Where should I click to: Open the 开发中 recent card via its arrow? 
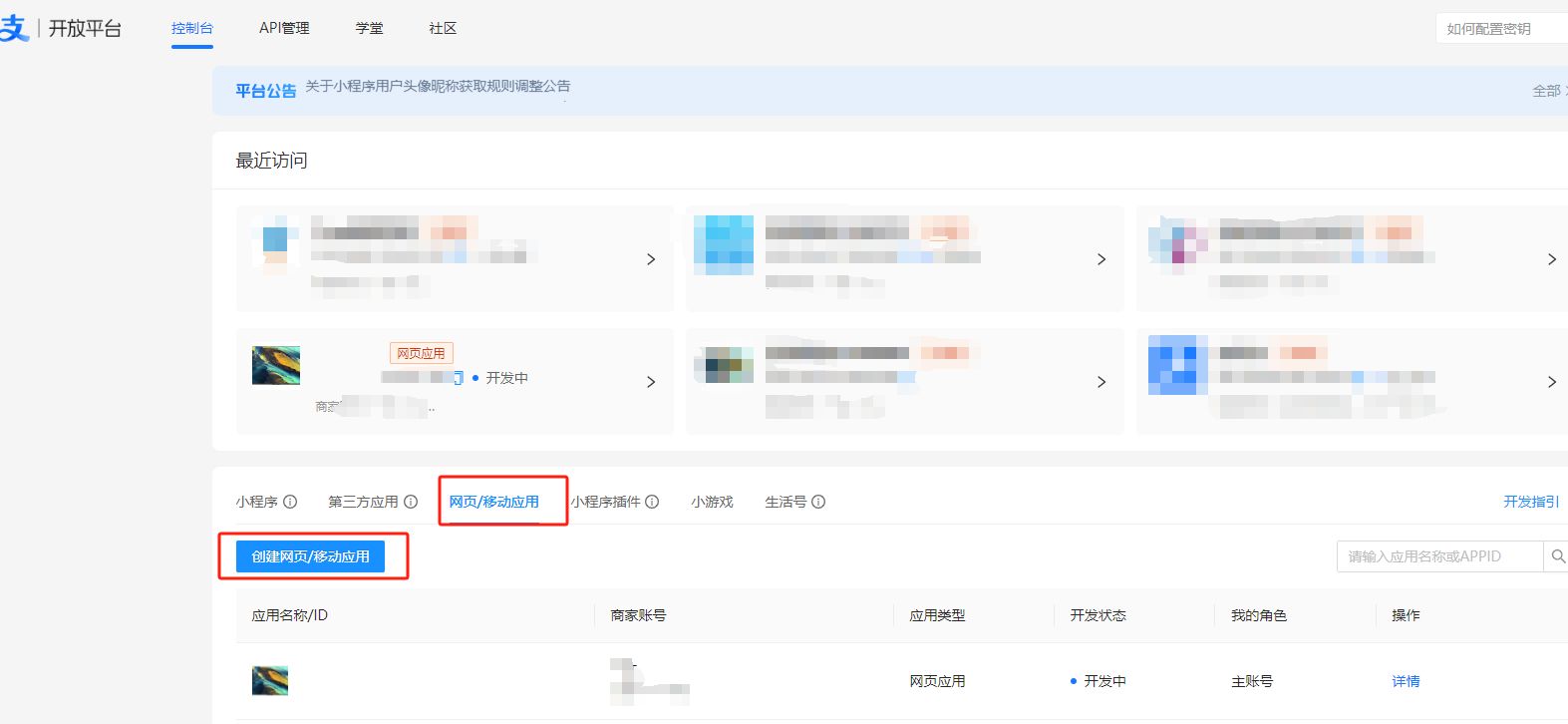[651, 382]
